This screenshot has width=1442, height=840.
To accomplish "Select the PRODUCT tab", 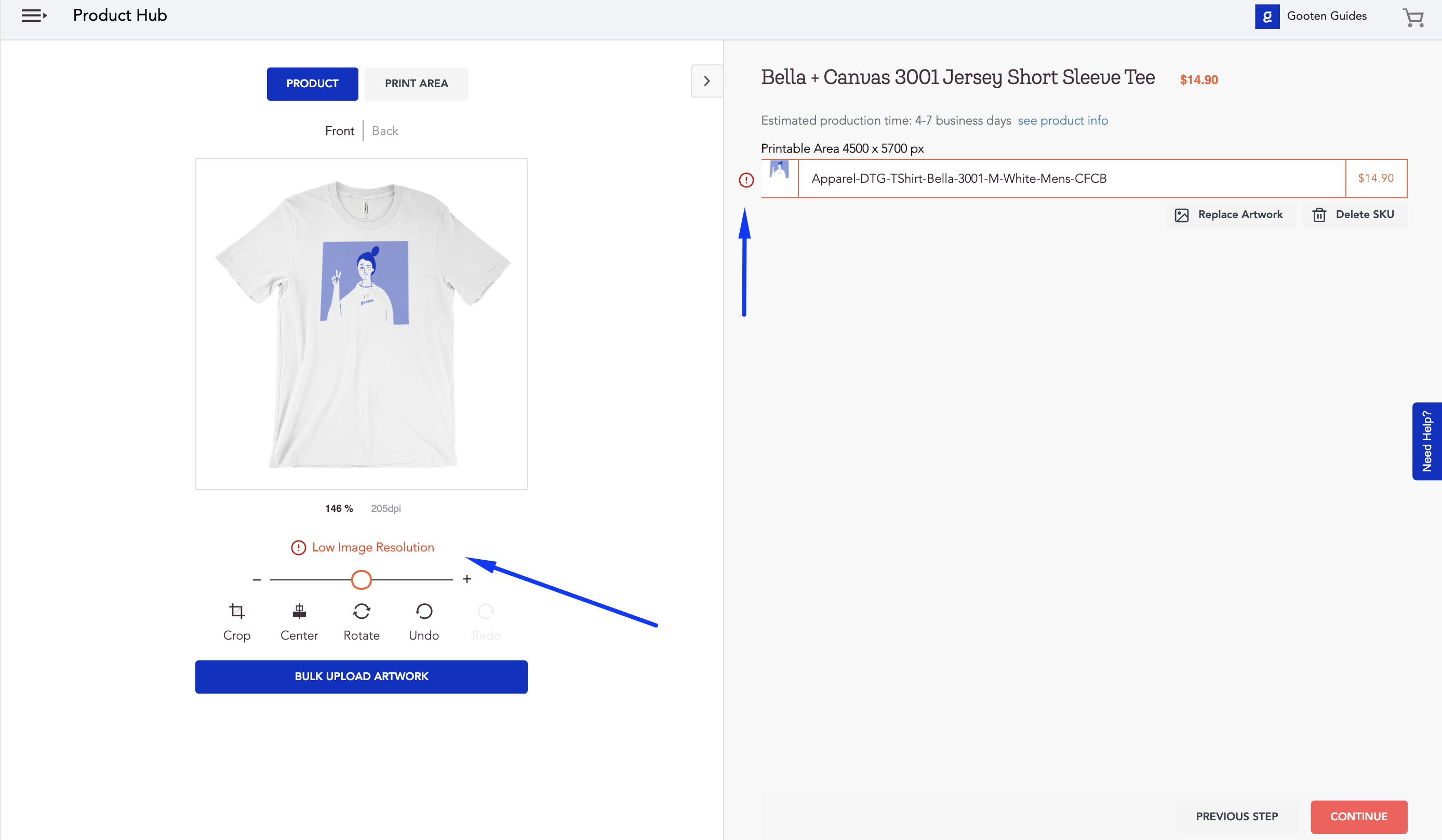I will 312,84.
